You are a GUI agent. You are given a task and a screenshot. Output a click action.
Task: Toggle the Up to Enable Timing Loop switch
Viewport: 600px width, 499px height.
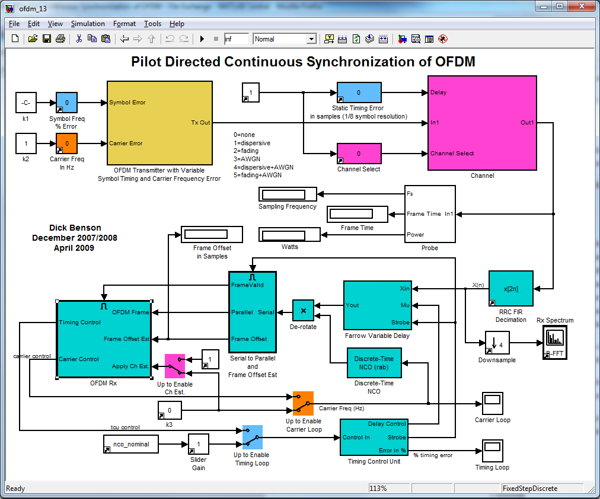[x=252, y=435]
